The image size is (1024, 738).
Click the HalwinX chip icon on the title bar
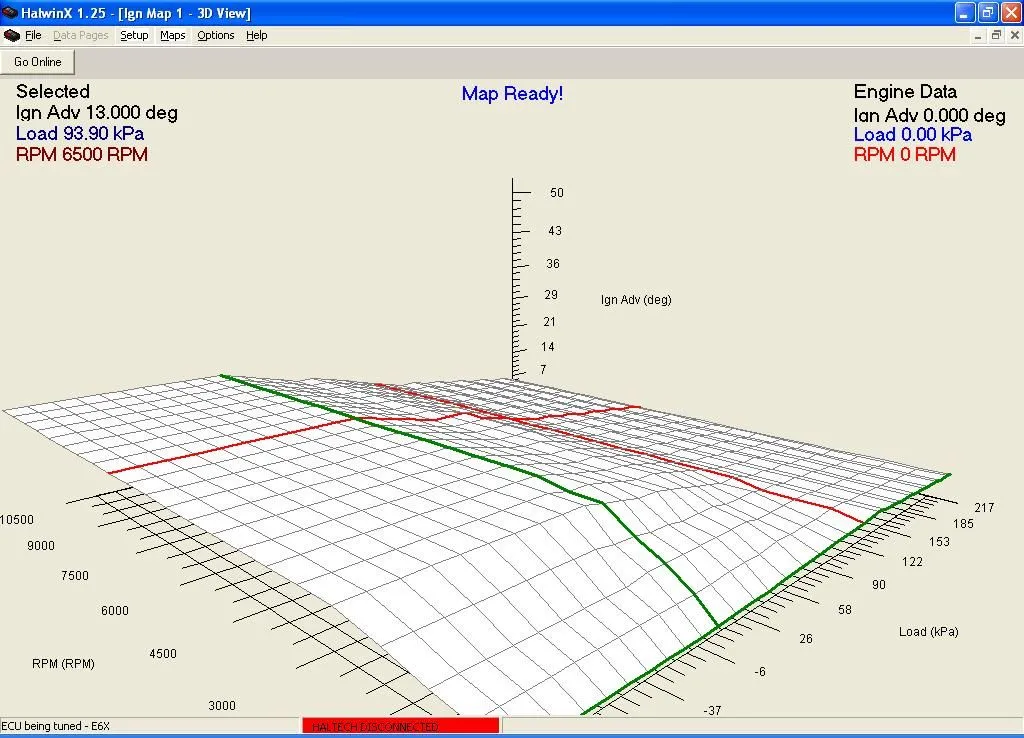tap(11, 12)
